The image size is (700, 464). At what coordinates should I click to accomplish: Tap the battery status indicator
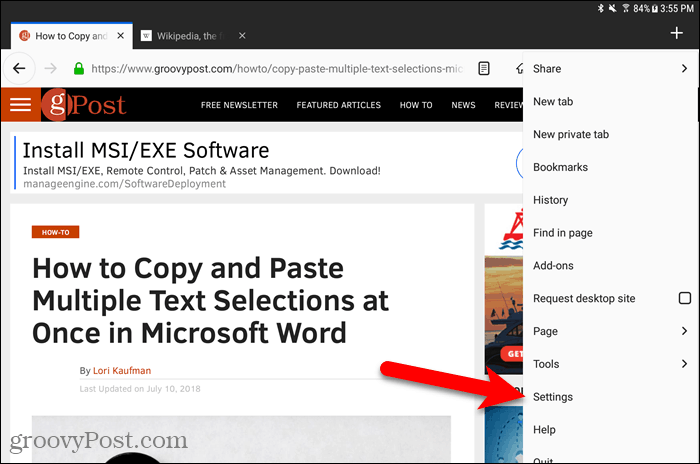click(x=655, y=8)
